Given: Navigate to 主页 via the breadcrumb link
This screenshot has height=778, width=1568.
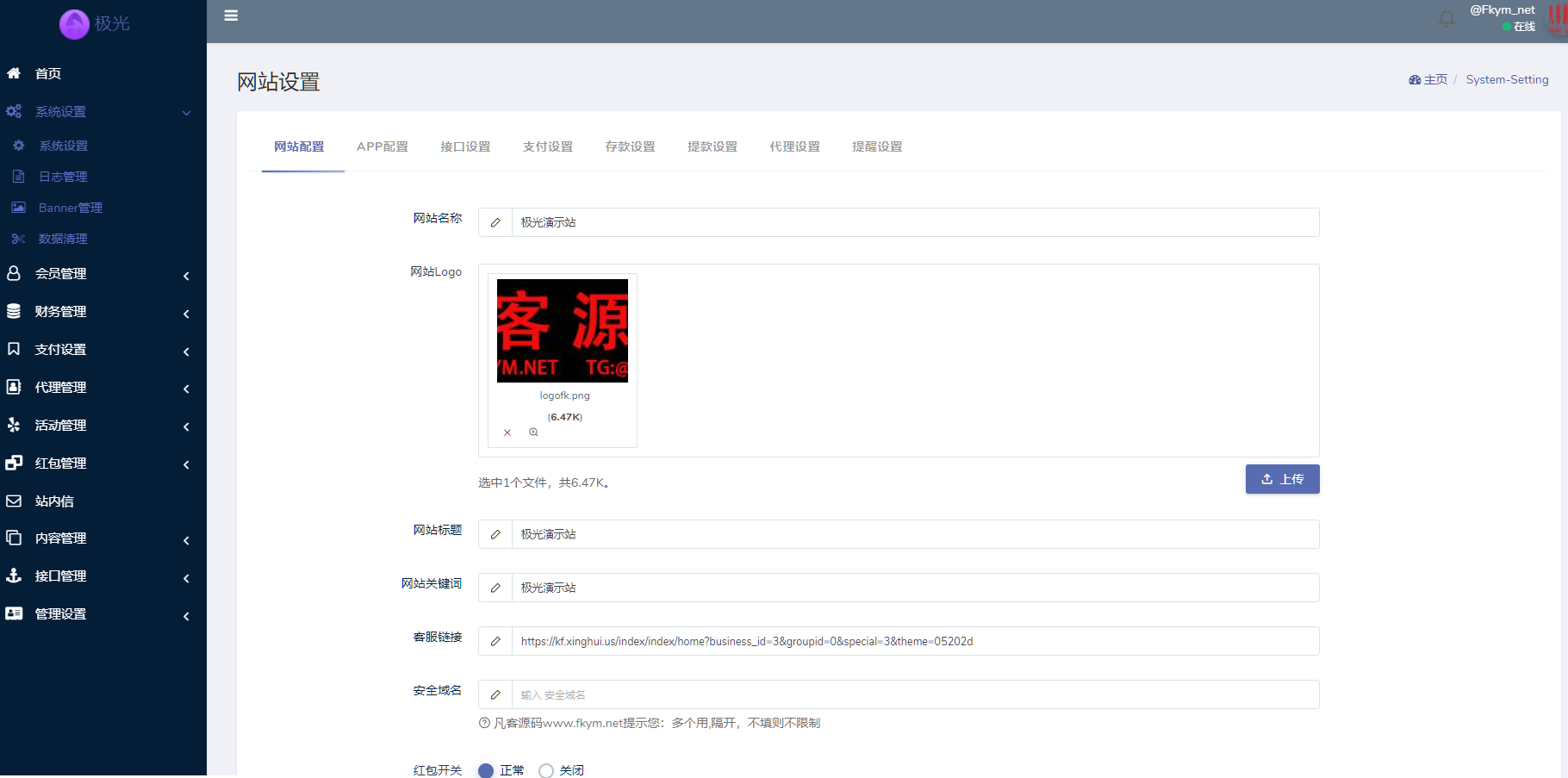Looking at the screenshot, I should pyautogui.click(x=1434, y=79).
